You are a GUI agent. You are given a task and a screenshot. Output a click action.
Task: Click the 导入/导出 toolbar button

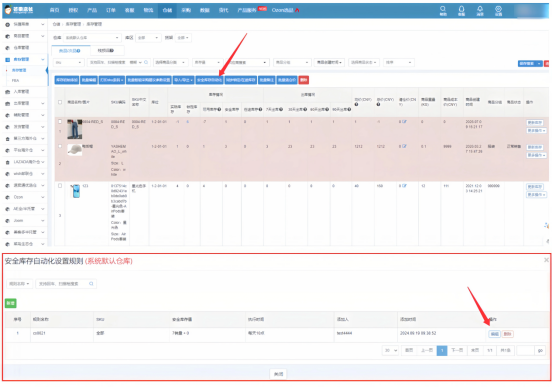pos(183,80)
